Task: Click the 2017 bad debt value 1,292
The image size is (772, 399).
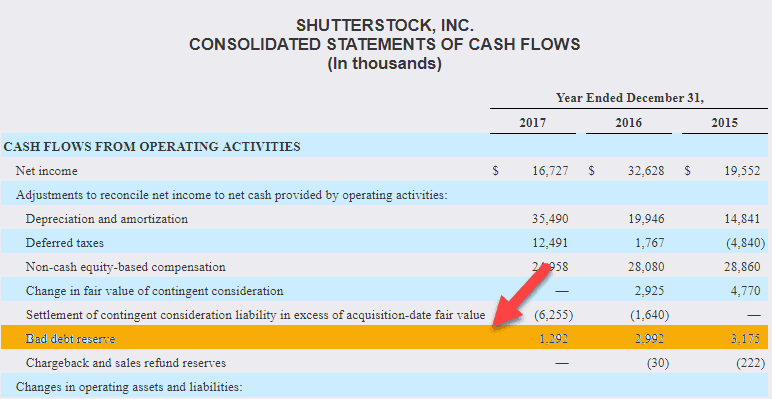Action: (553, 339)
